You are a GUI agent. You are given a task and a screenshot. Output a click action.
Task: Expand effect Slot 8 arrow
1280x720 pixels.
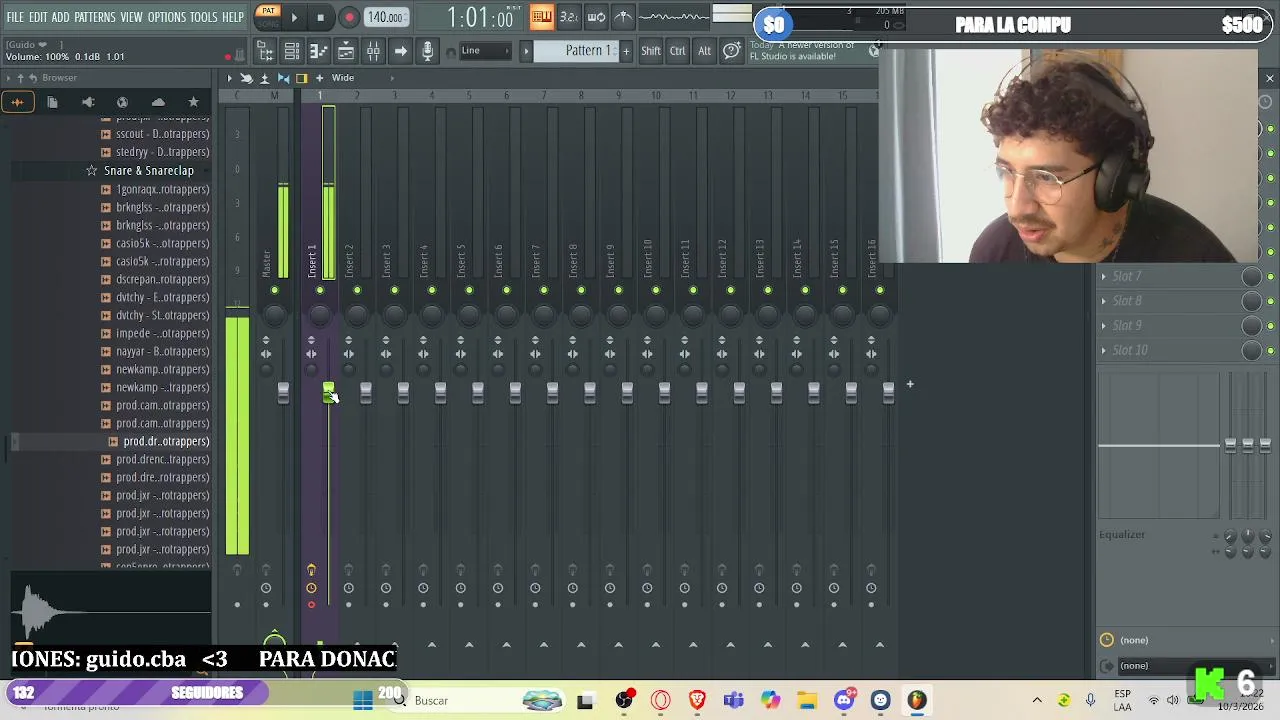(1104, 301)
